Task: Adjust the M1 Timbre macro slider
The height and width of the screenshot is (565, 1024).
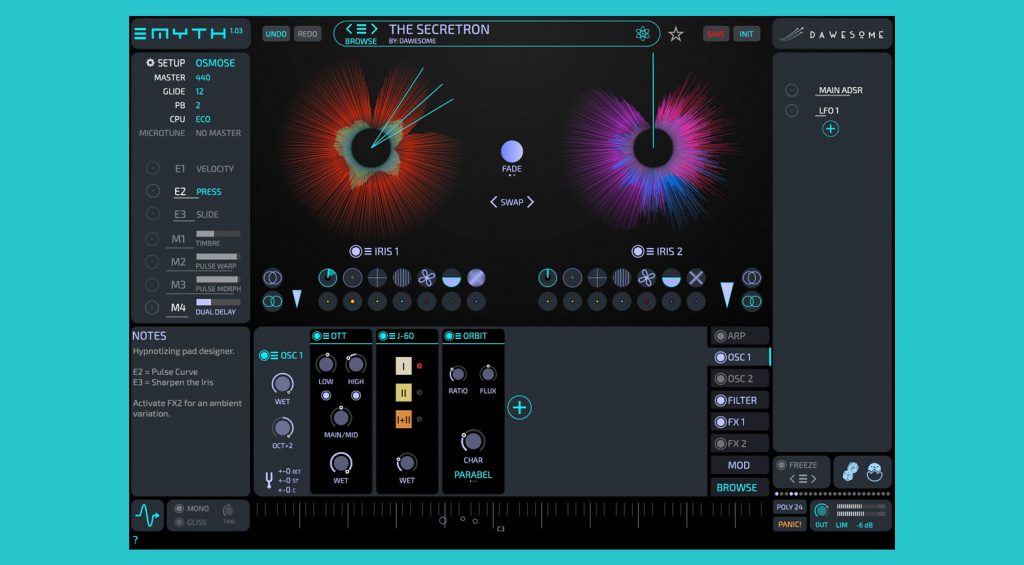Action: (x=217, y=234)
